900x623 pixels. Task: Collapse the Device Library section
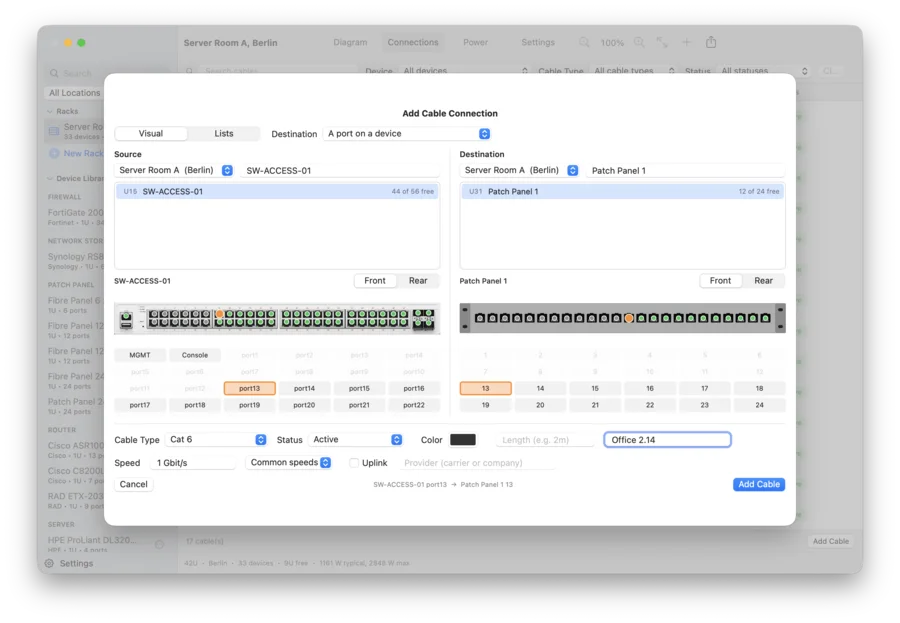point(50,179)
